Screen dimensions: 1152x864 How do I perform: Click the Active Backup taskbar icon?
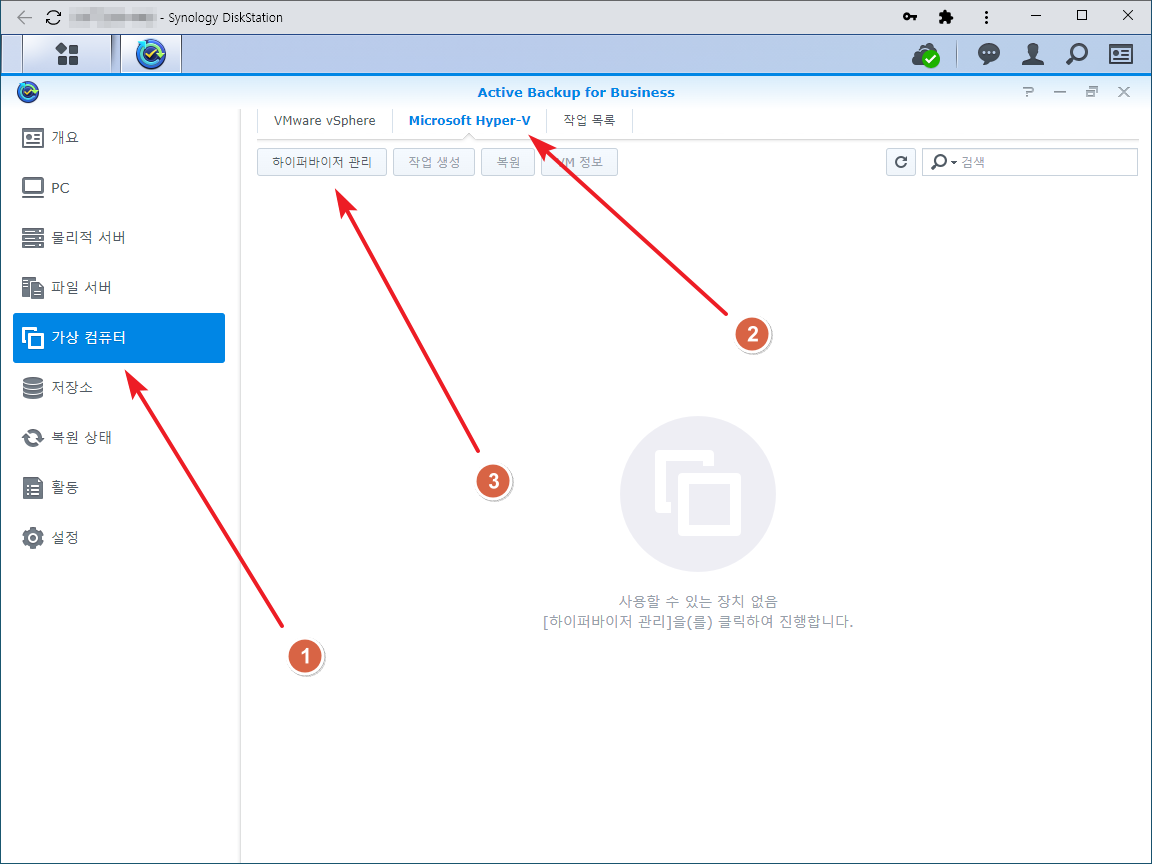(x=151, y=54)
